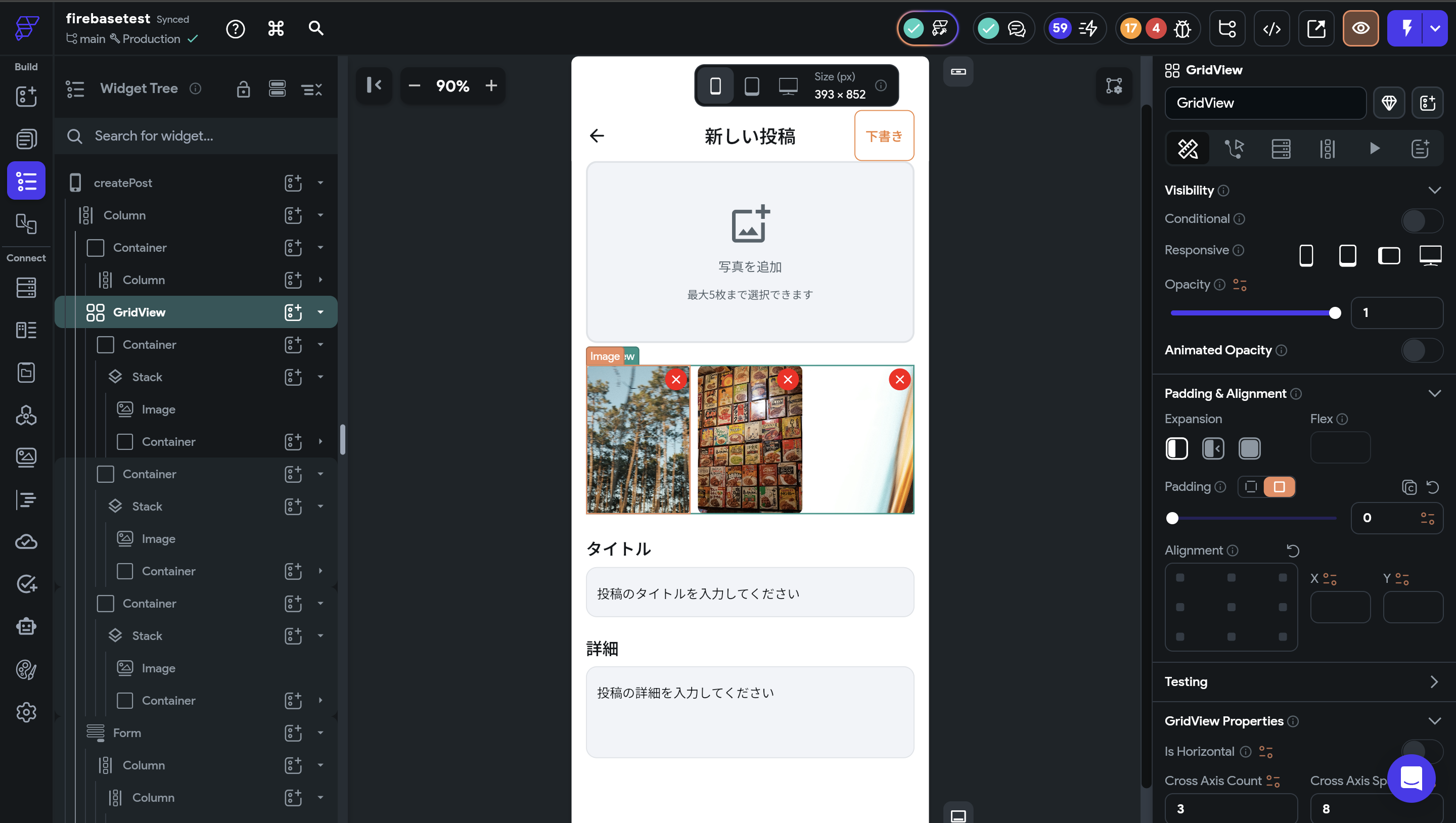Screen dimensions: 1456x823
Task: Collapse the GridView tree node arrow
Action: click(x=321, y=312)
